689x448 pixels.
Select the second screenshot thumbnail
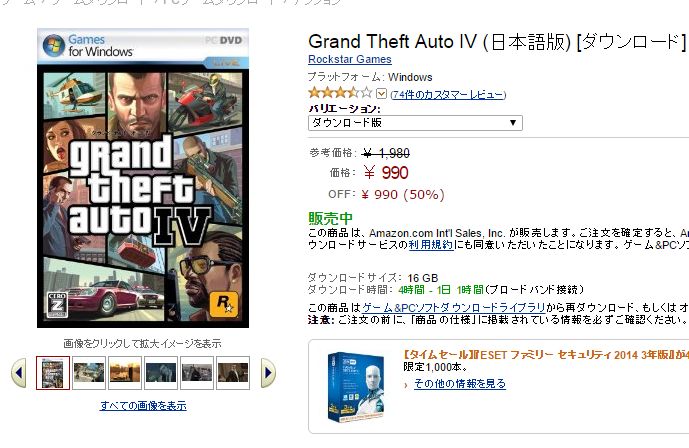[89, 372]
